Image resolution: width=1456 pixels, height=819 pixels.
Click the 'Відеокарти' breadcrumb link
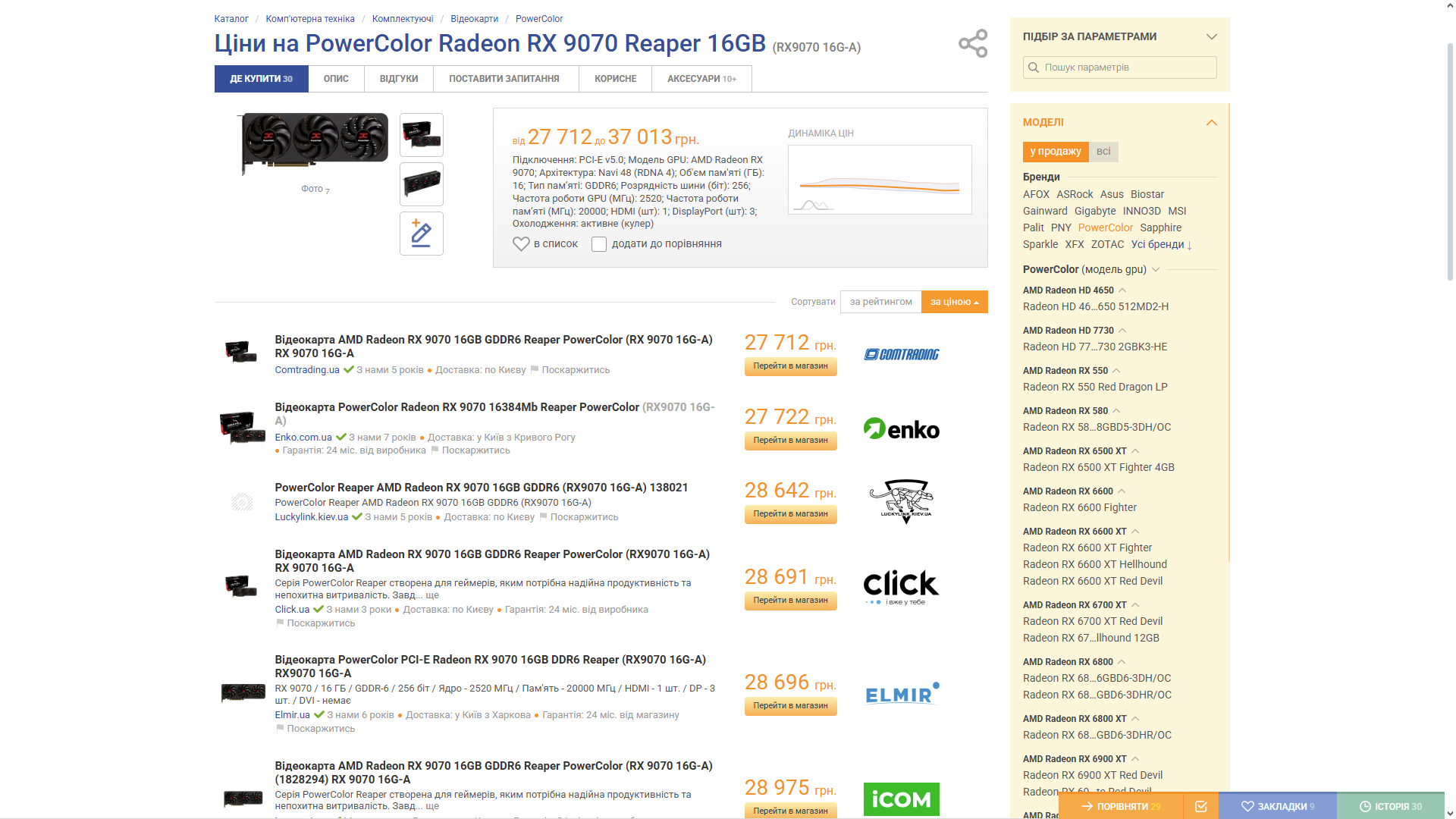(x=475, y=19)
